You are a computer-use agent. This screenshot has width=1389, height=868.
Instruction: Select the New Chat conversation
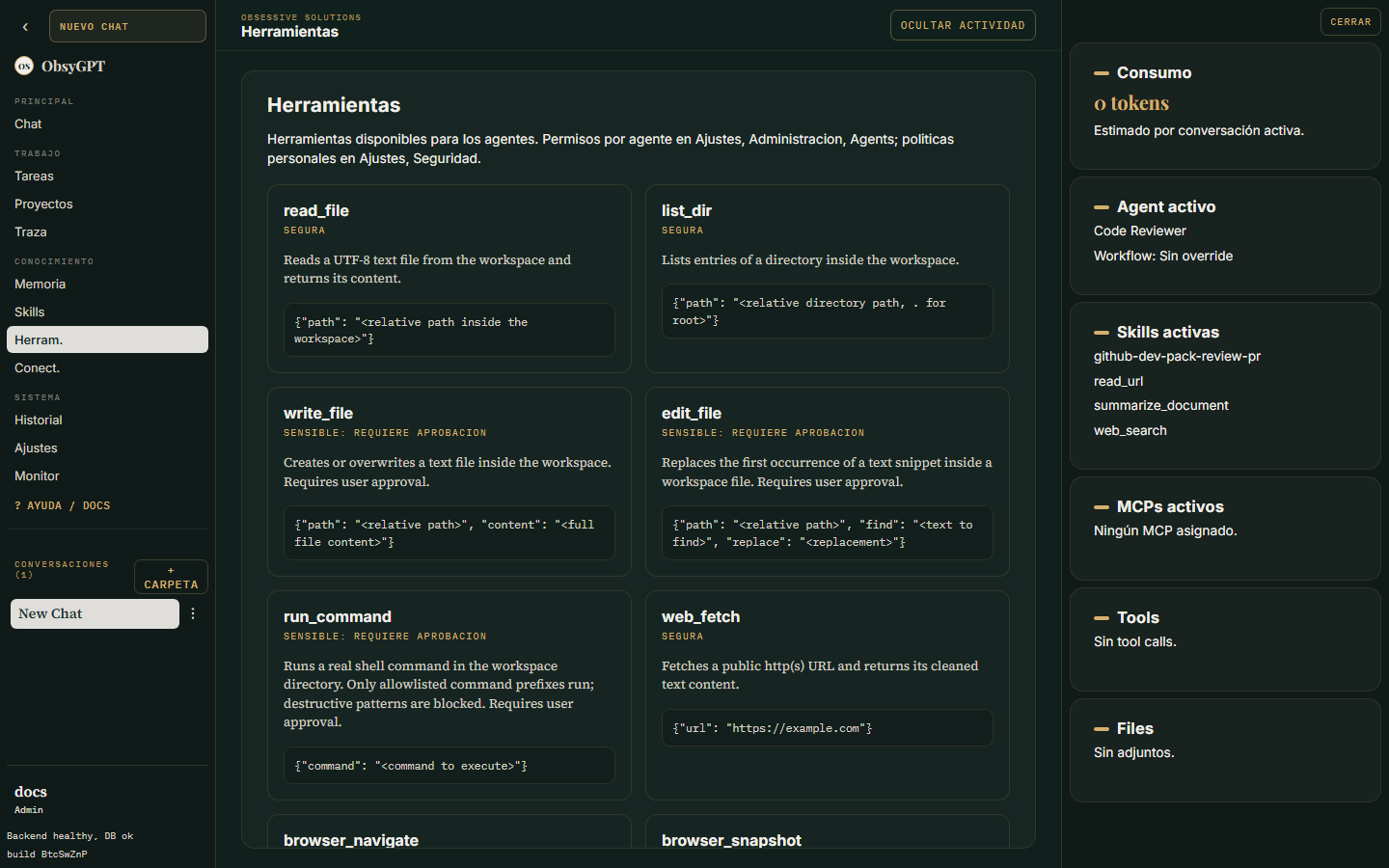(95, 613)
